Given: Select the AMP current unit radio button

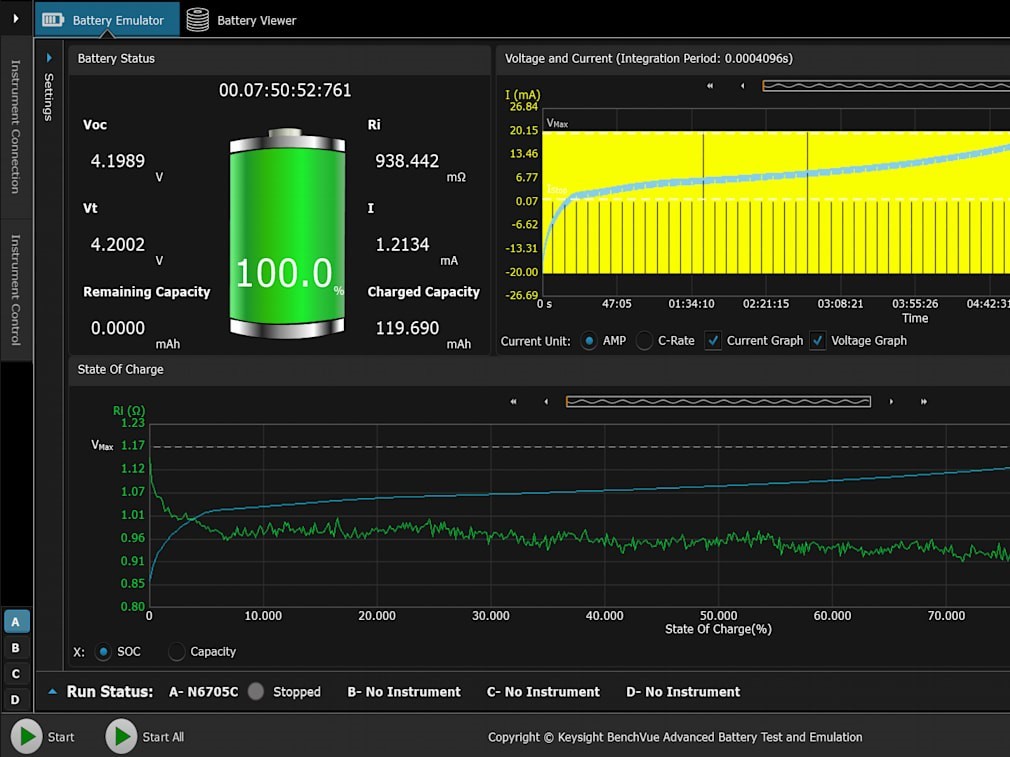Looking at the screenshot, I should (589, 341).
